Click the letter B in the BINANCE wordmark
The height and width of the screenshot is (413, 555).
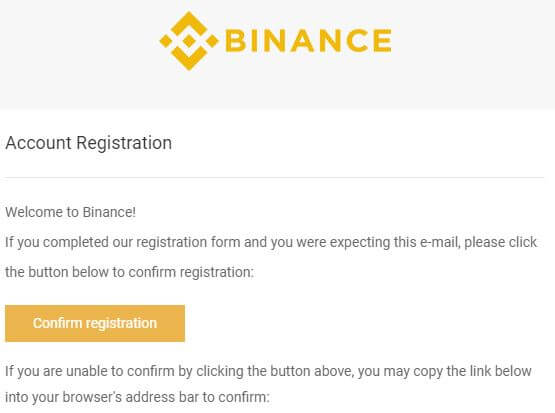point(235,41)
